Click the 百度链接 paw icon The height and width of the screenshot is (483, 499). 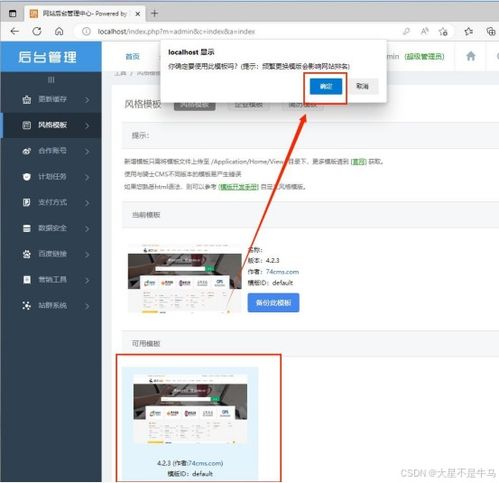click(27, 254)
